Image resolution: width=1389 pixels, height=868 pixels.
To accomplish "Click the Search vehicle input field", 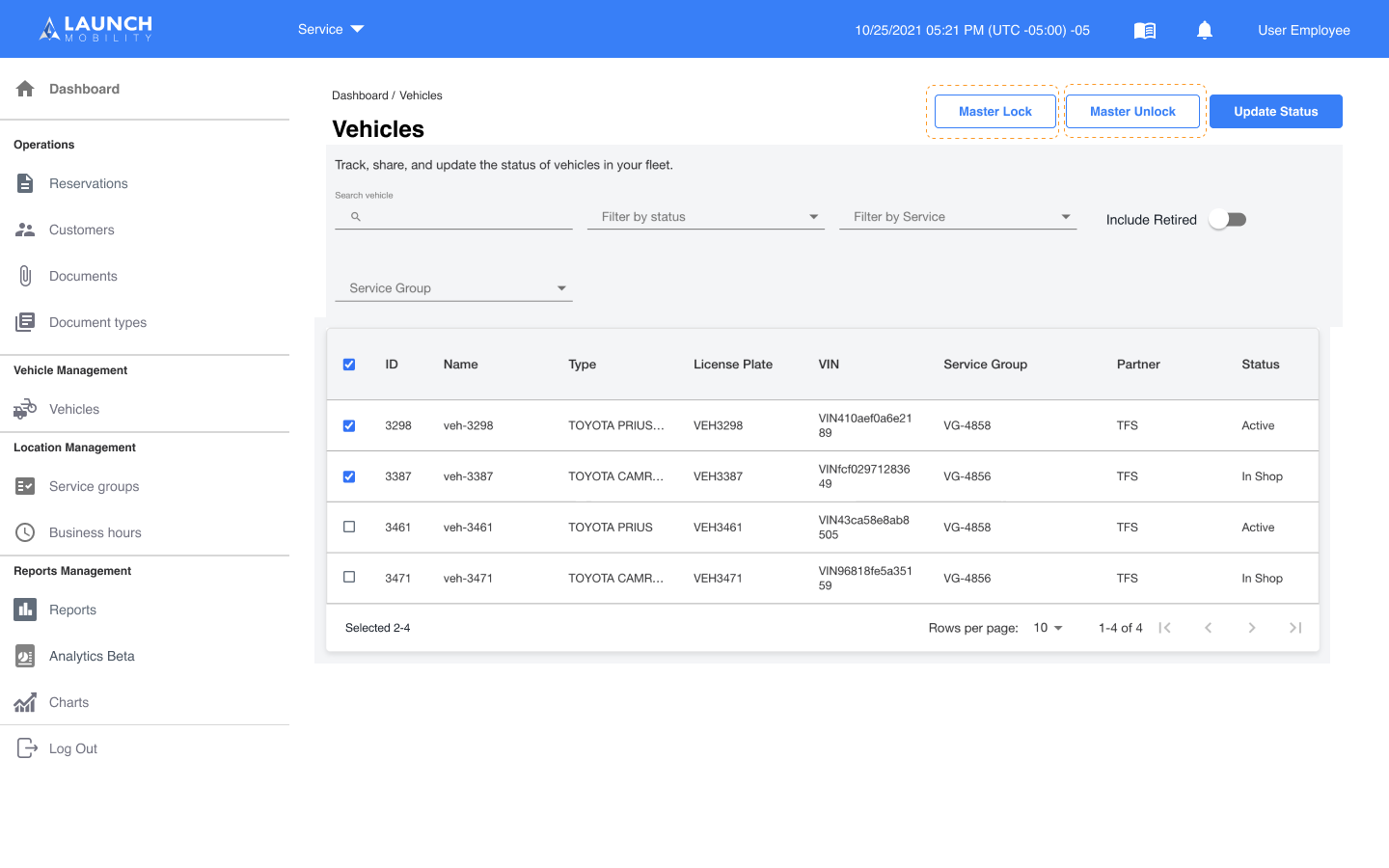I will [465, 217].
